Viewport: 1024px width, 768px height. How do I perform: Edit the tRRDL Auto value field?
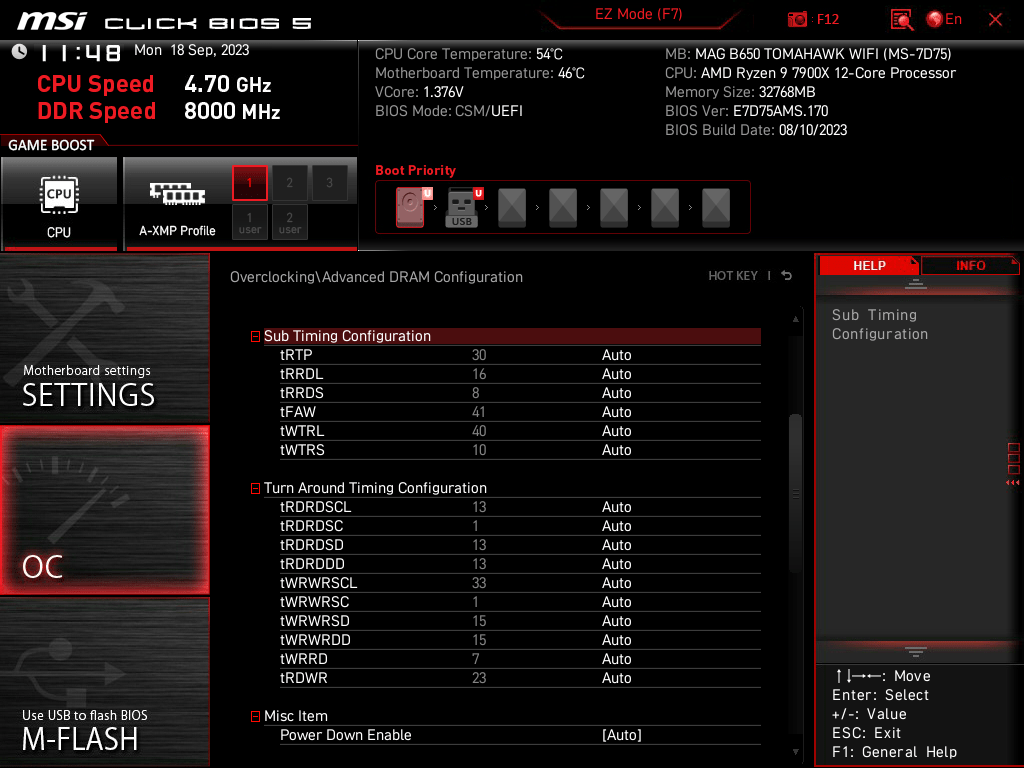tap(616, 374)
